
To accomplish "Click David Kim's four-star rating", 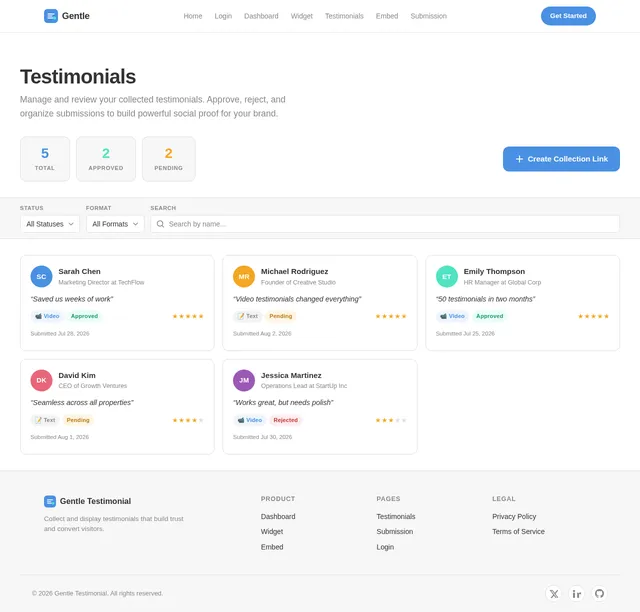I will [188, 420].
